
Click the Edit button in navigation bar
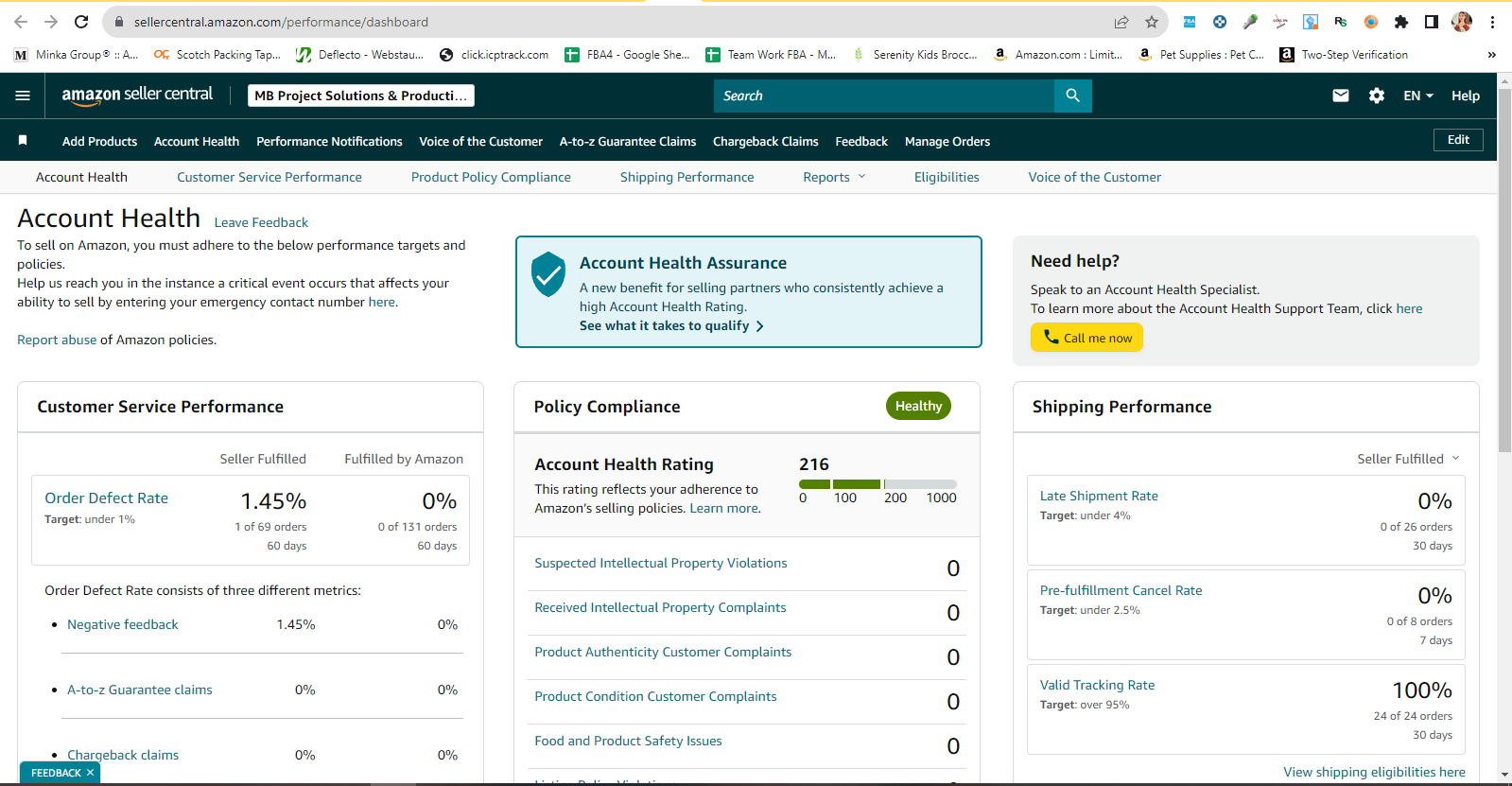[1458, 140]
